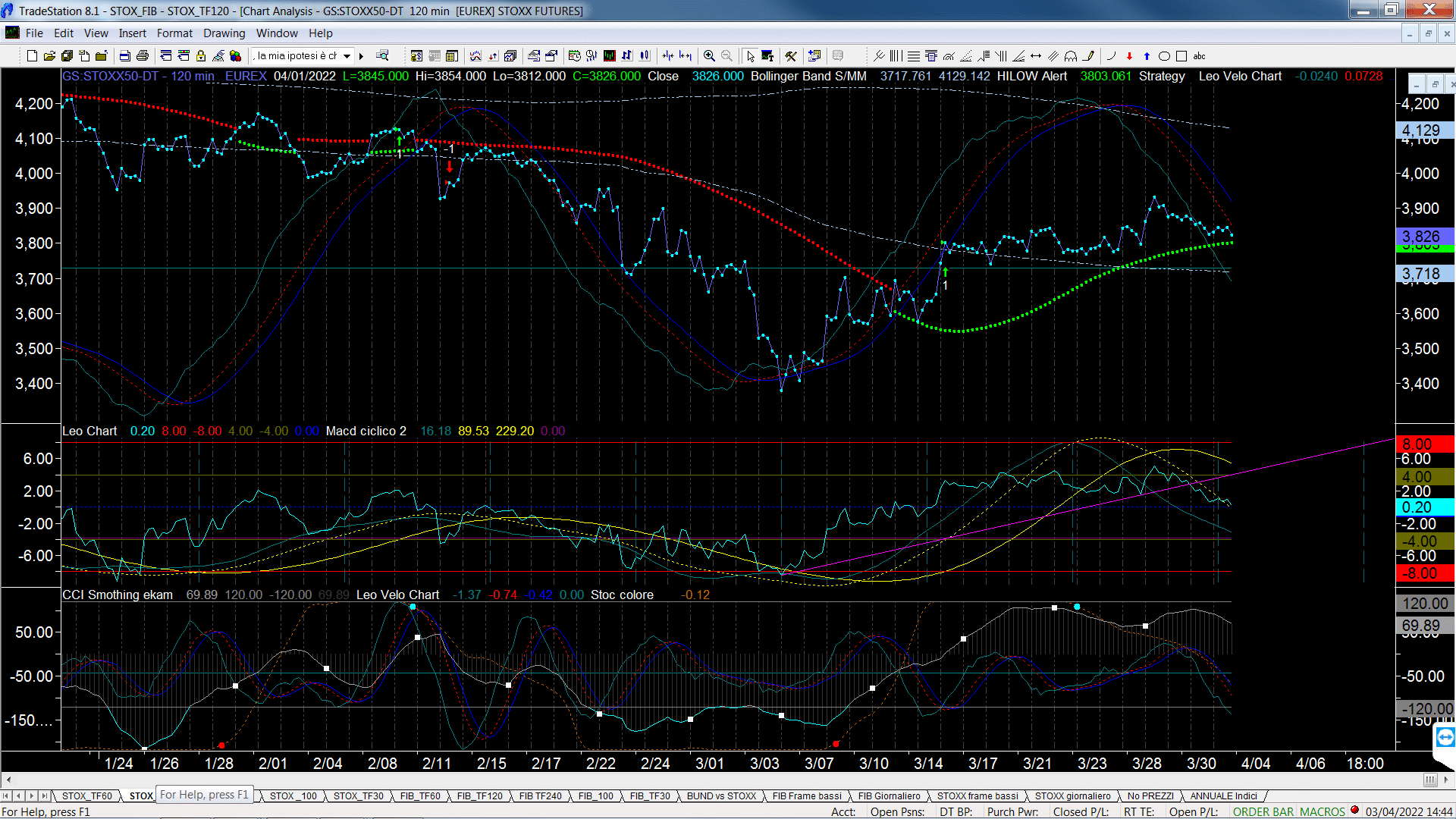
Task: Click the horizontal scrollbar thumb
Action: pos(1430,780)
